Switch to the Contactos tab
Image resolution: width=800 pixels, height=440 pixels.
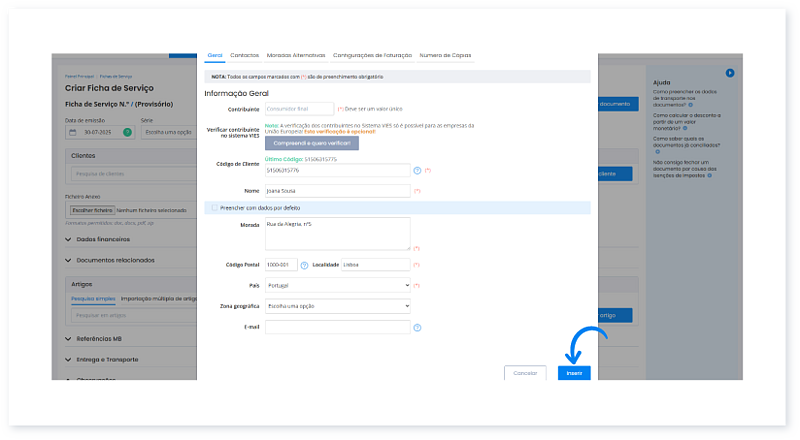[x=244, y=55]
